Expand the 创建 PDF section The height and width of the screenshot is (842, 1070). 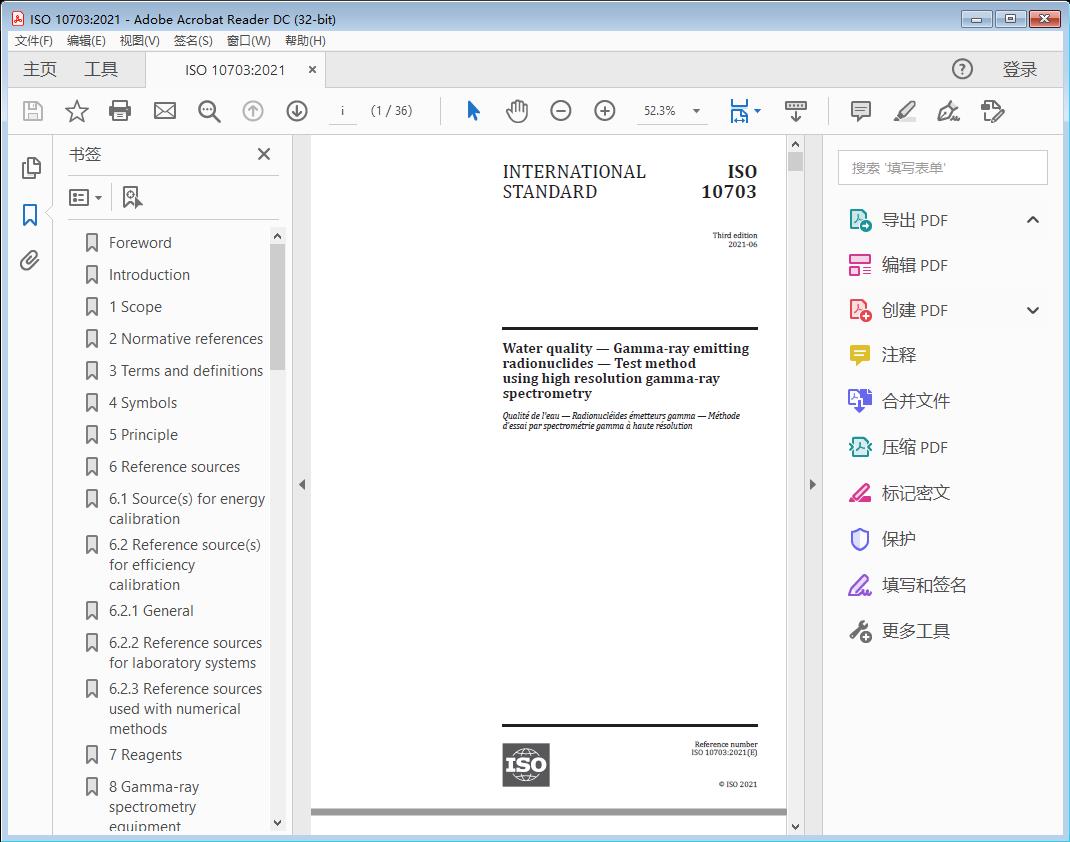click(x=1033, y=310)
